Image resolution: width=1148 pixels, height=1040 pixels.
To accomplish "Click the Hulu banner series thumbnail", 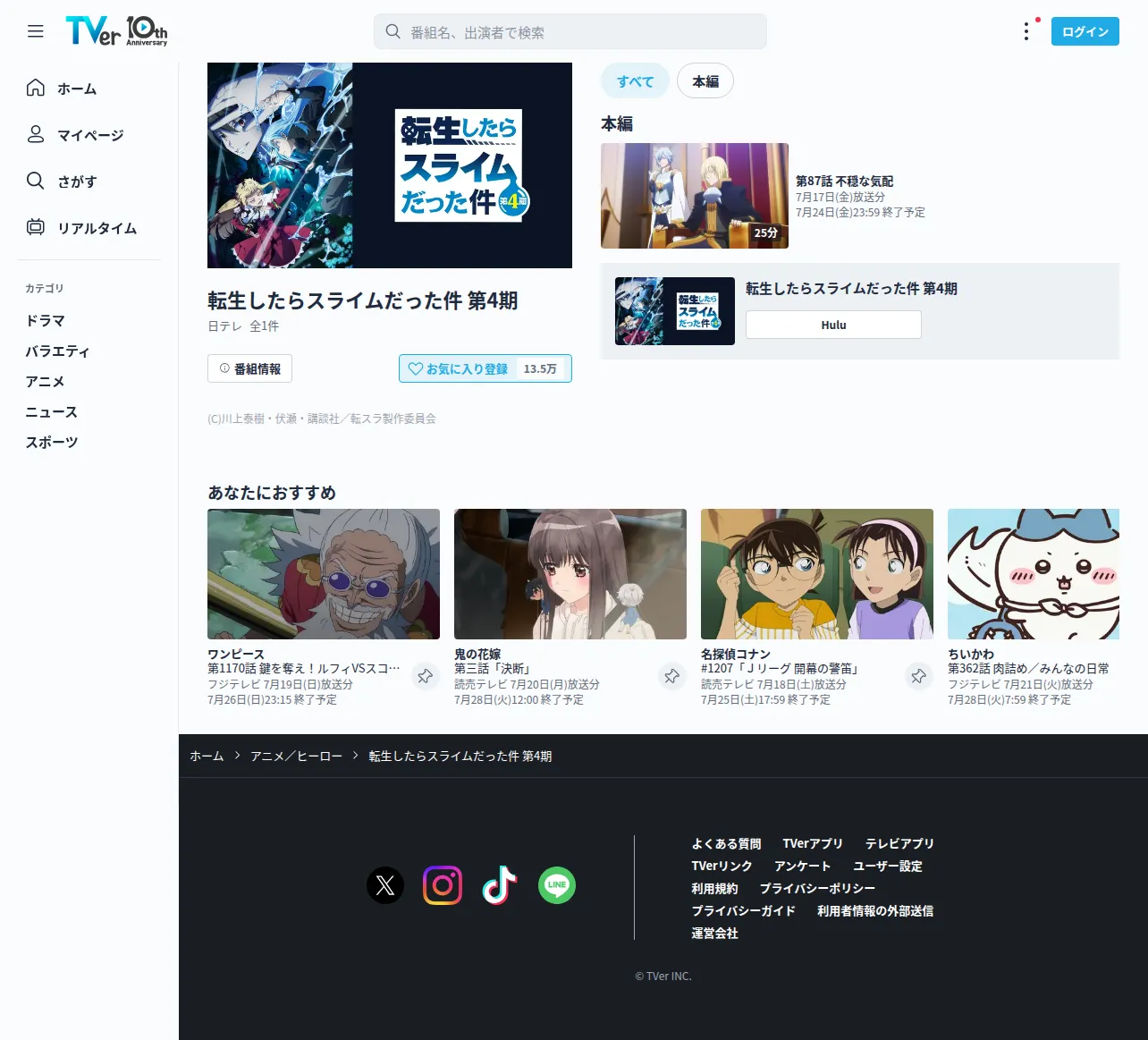I will [675, 311].
